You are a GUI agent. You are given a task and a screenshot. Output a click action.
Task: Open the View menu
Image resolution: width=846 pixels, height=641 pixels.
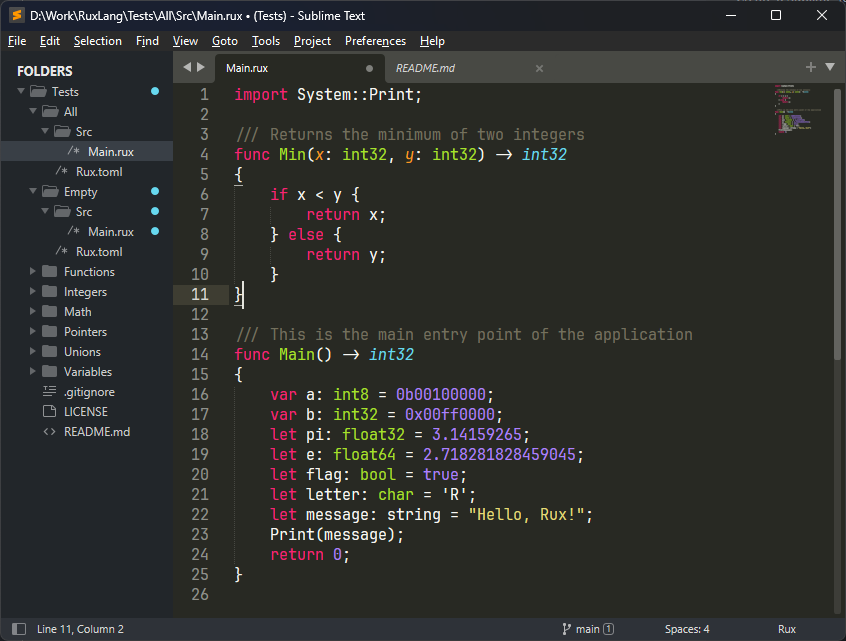tap(185, 41)
